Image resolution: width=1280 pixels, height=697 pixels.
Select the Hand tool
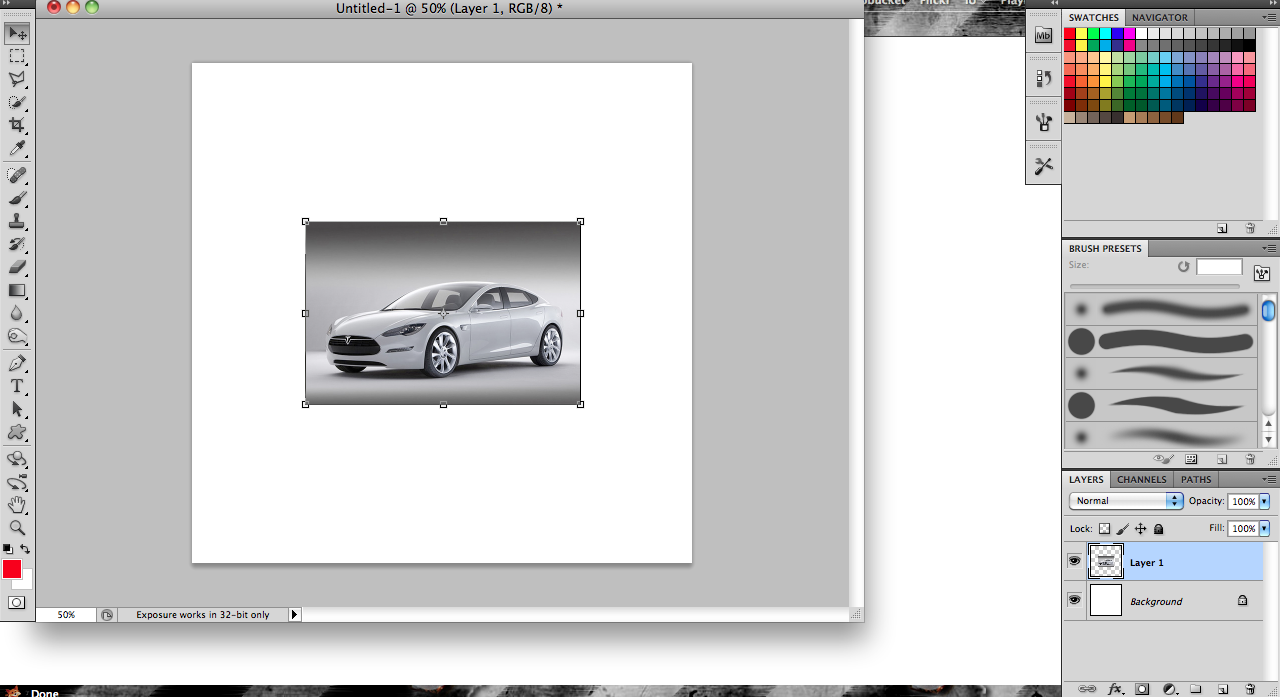tap(17, 505)
